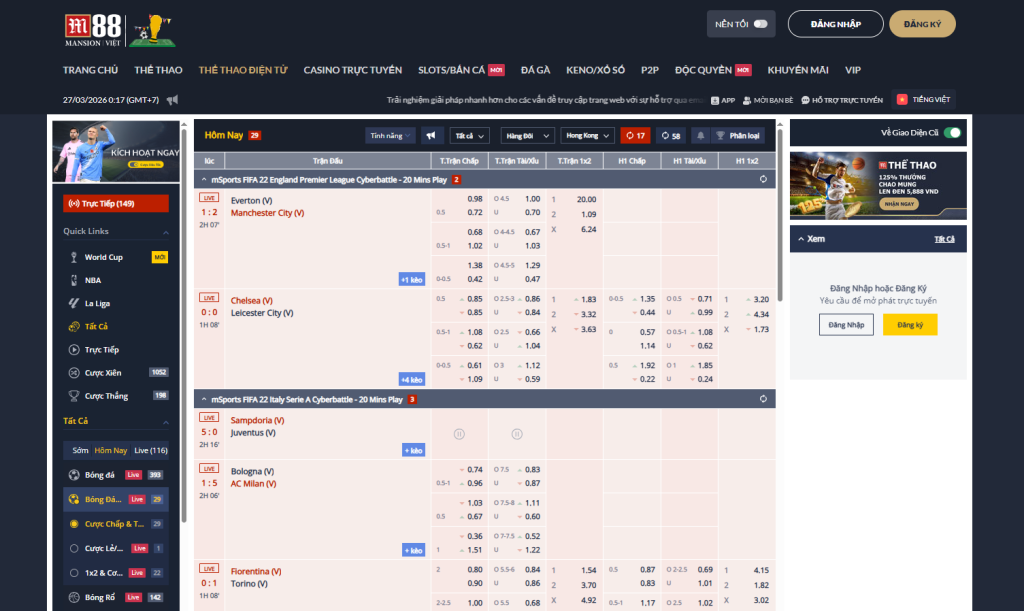Open KENO/XỔ SỐ menu
This screenshot has height=611, width=1024.
point(596,70)
